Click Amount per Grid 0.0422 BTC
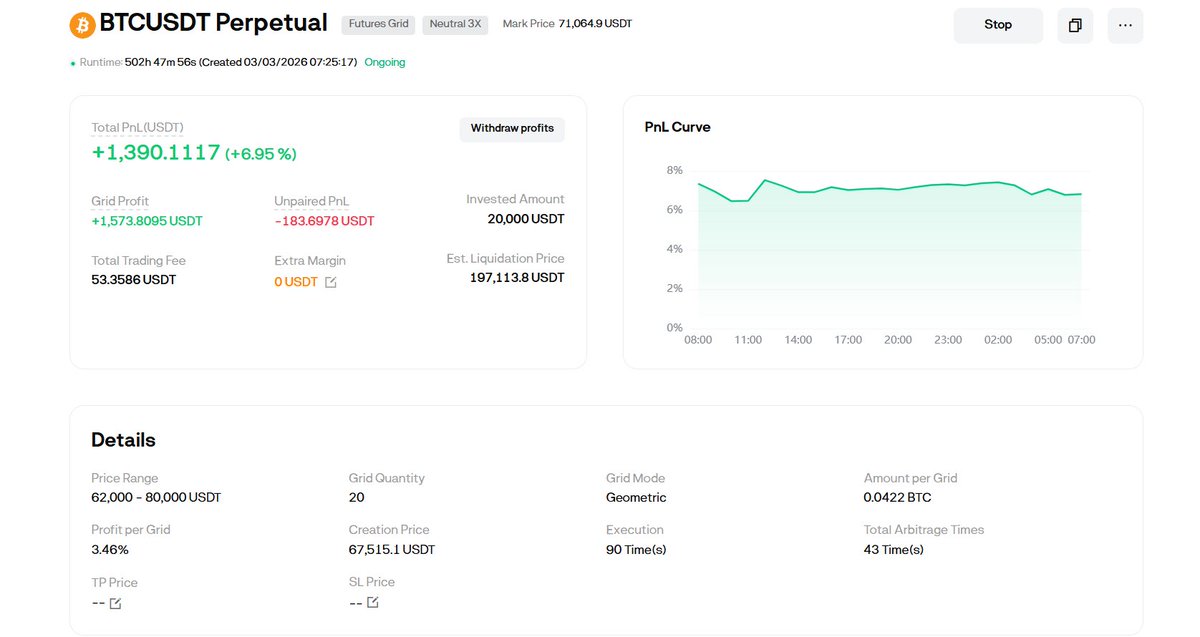The image size is (1200, 637). point(898,498)
